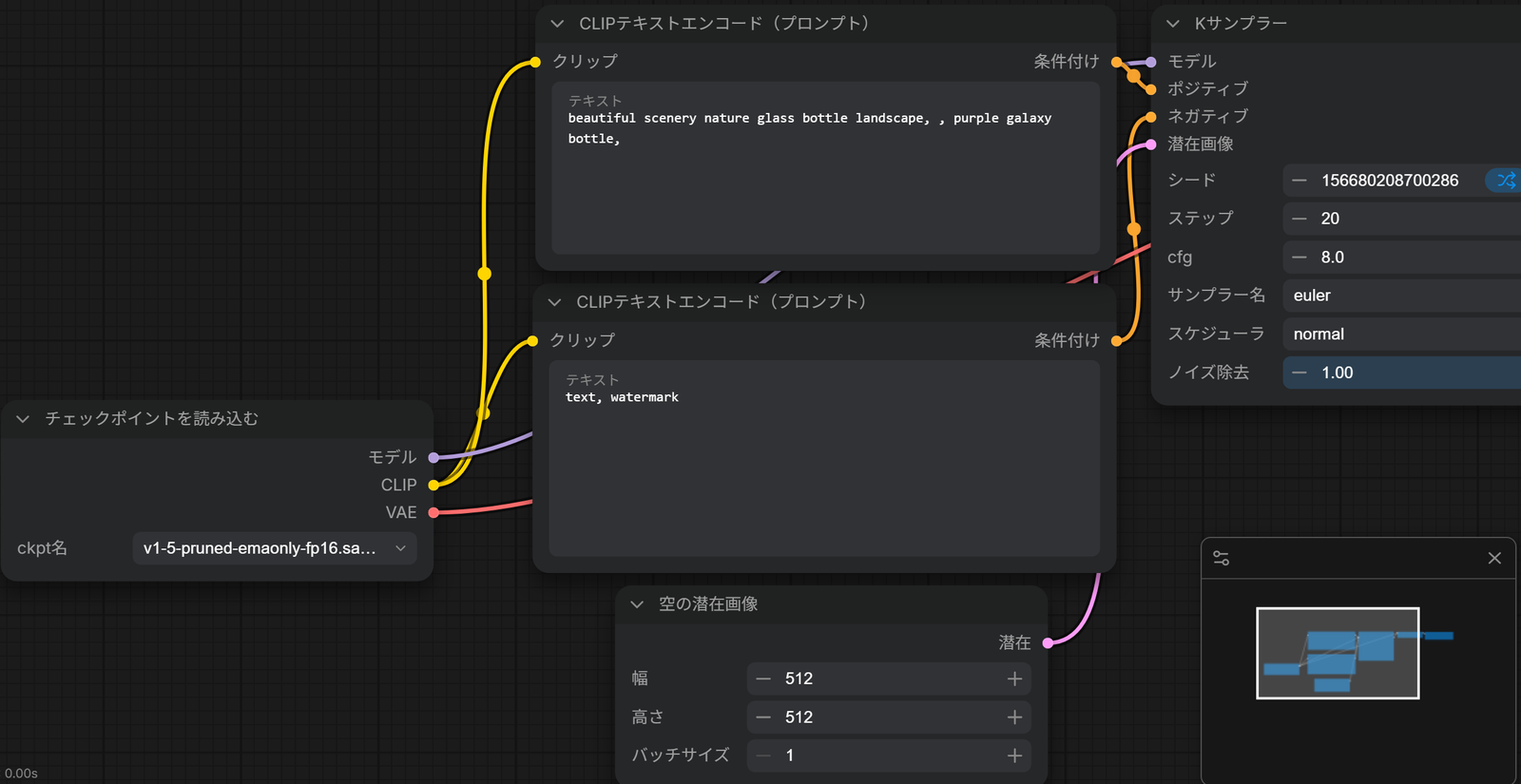The height and width of the screenshot is (784, 1521).
Task: Decrease the 高さ height with minus
Action: [763, 717]
